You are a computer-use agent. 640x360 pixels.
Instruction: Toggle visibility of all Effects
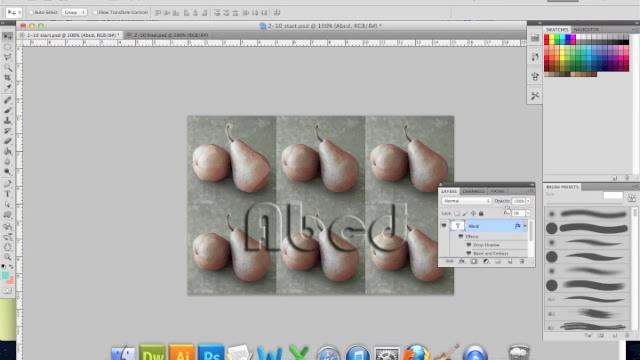pyautogui.click(x=461, y=236)
